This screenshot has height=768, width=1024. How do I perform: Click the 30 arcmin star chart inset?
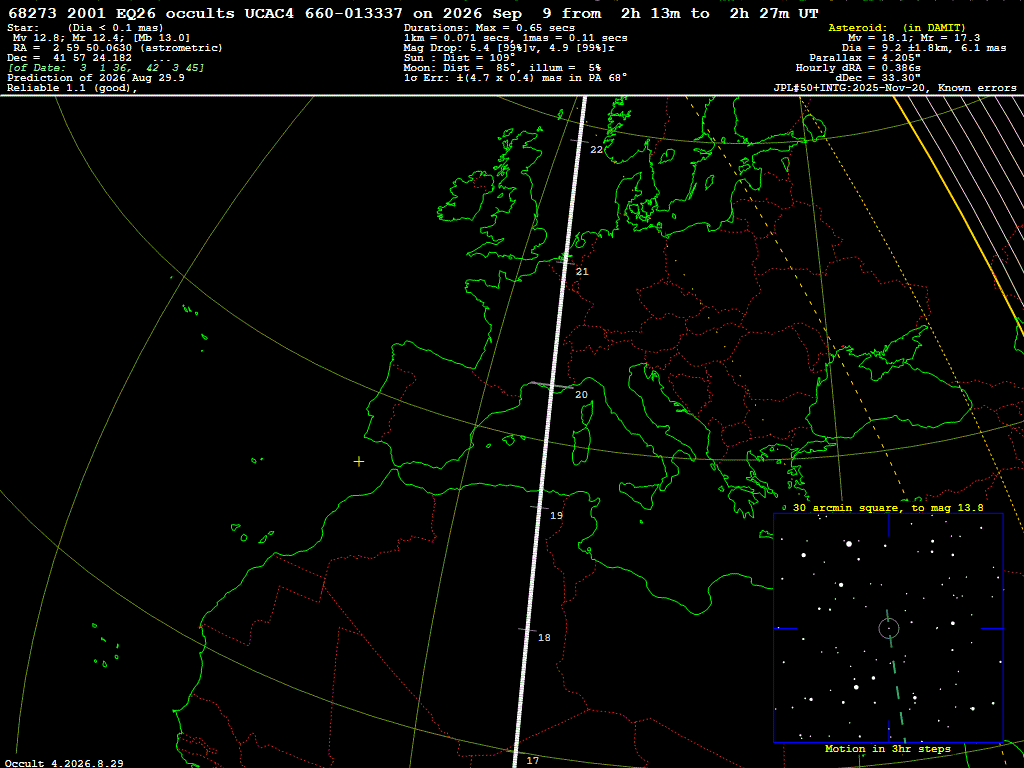click(888, 628)
